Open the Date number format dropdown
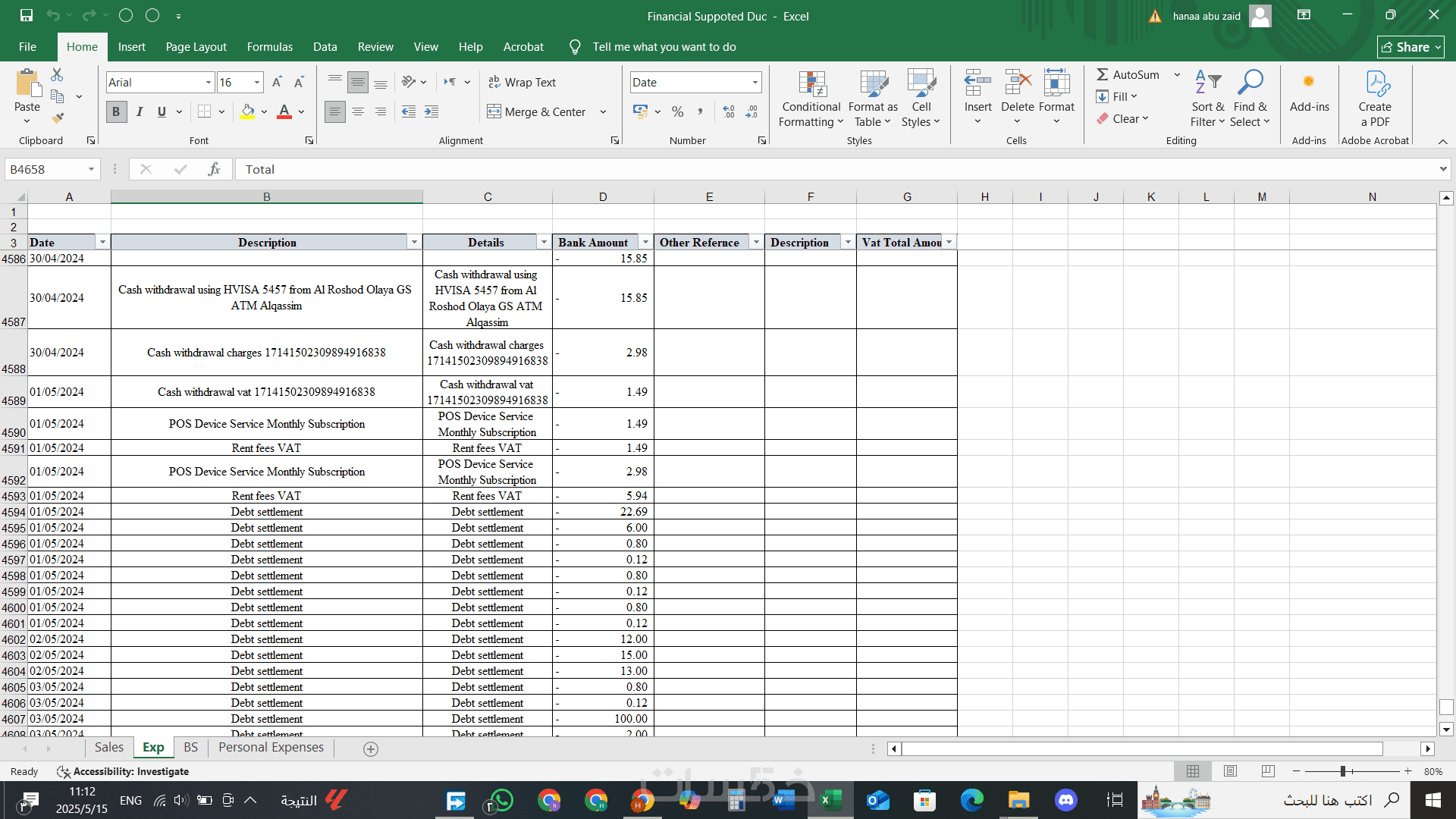 (x=755, y=82)
